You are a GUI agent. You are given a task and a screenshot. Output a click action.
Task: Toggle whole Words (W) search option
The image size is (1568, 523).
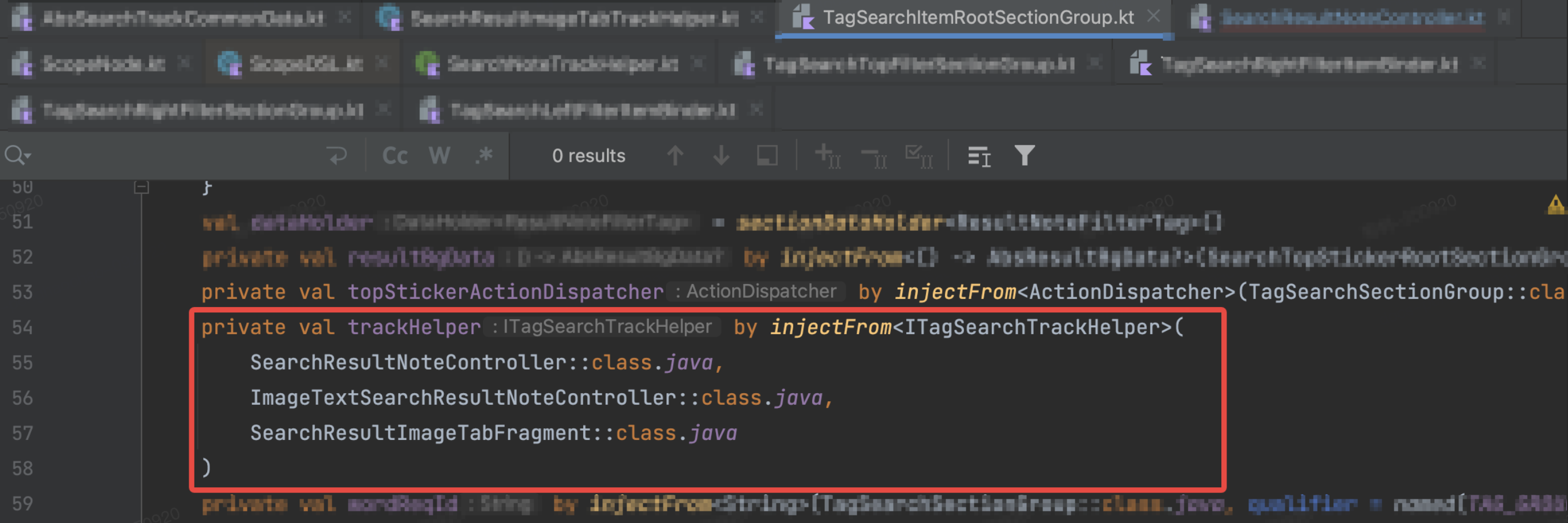[439, 156]
